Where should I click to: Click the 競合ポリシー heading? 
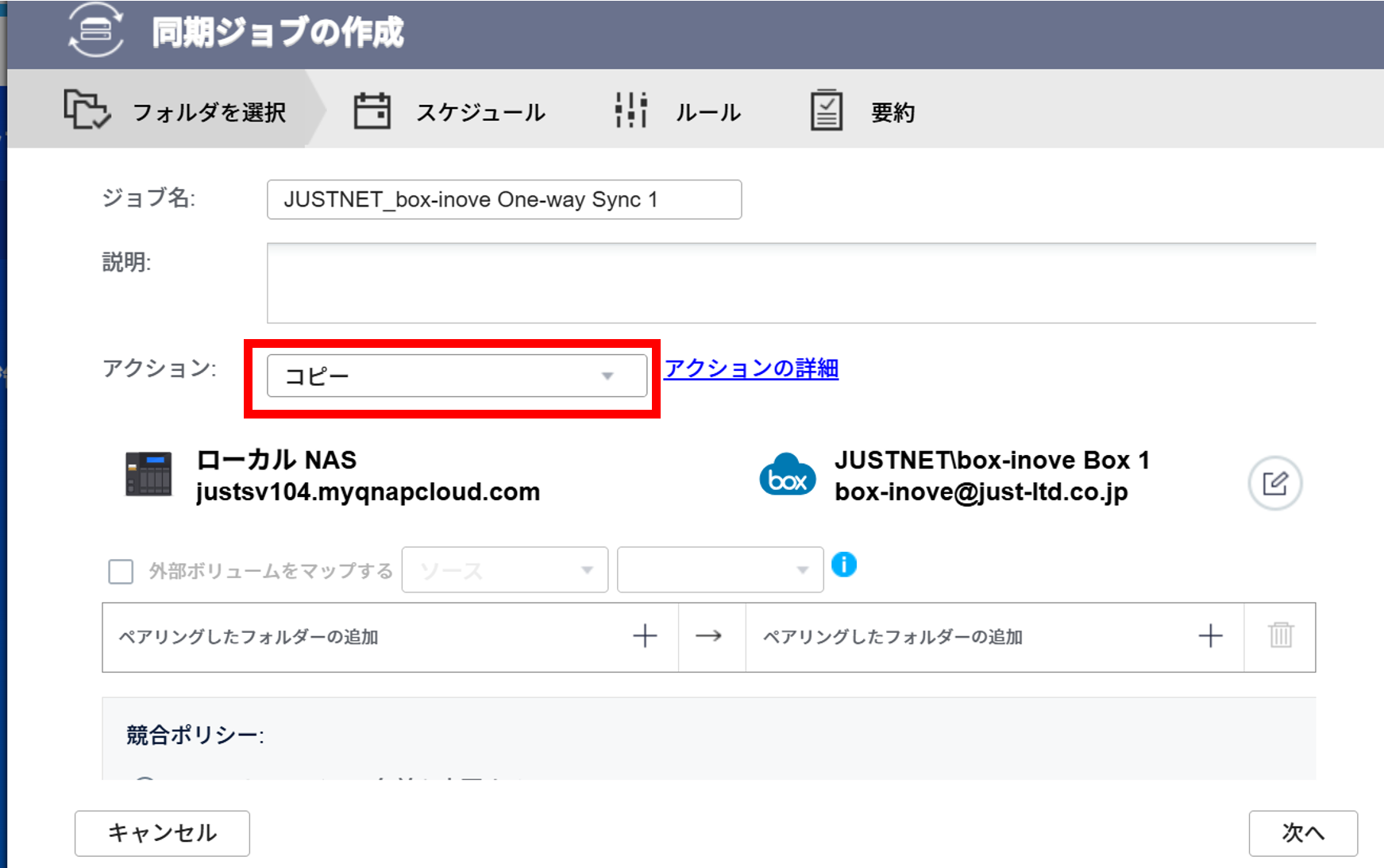point(195,735)
